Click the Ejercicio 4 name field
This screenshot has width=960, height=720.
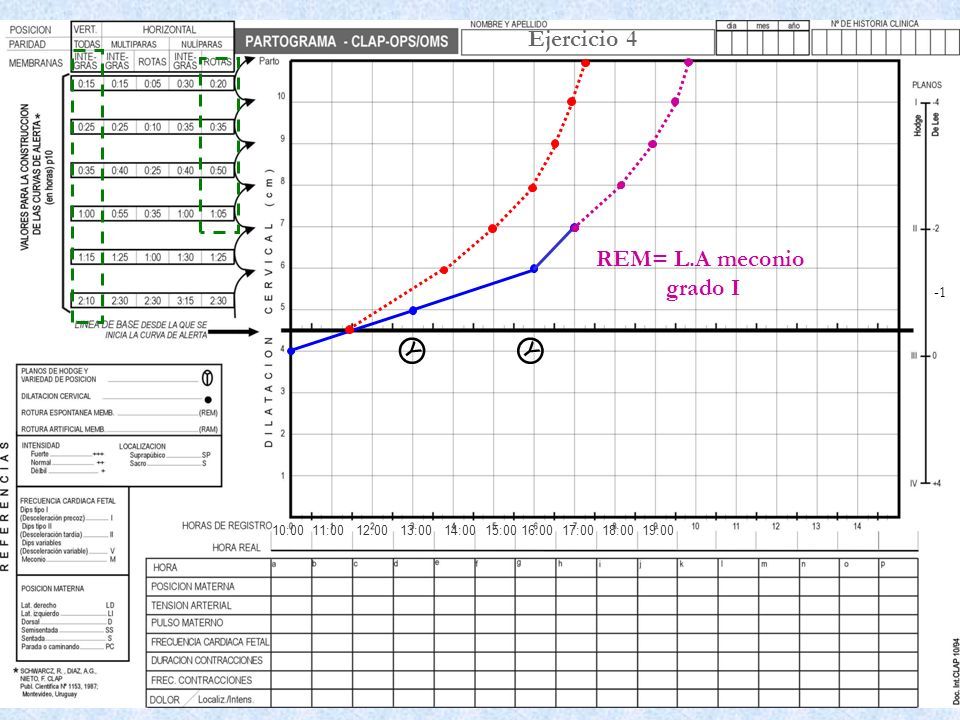587,42
